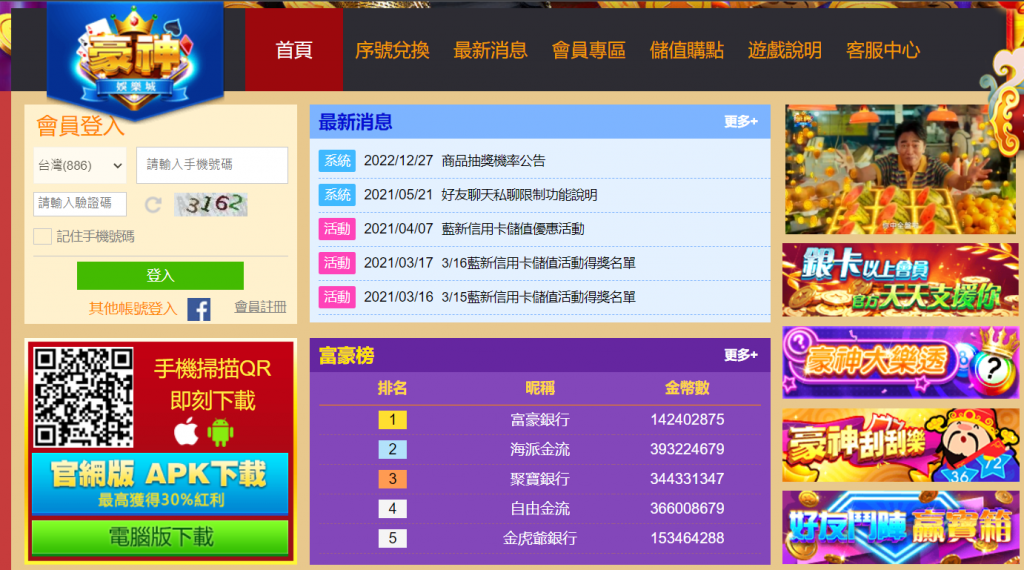Click the 金幣數 column header
Image resolution: width=1024 pixels, height=570 pixels.
tap(687, 388)
